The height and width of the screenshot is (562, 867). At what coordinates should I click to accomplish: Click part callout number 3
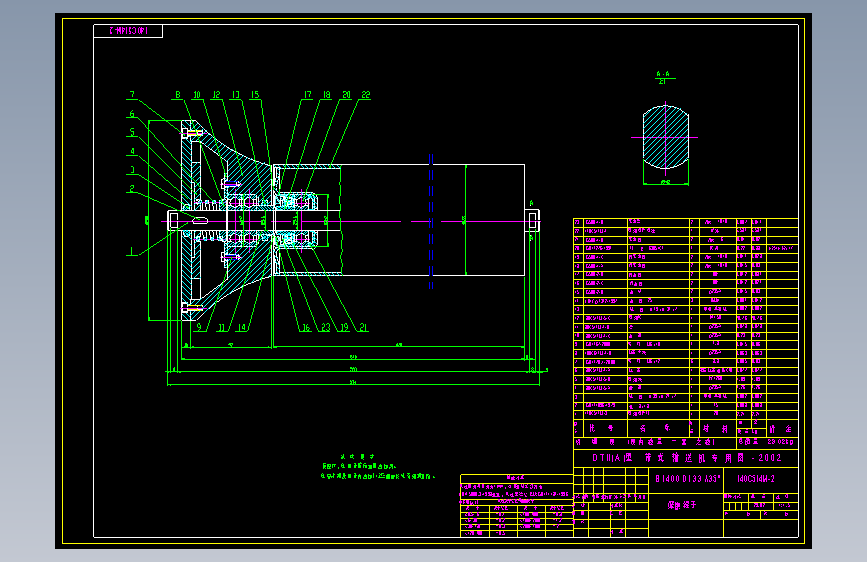[x=132, y=170]
